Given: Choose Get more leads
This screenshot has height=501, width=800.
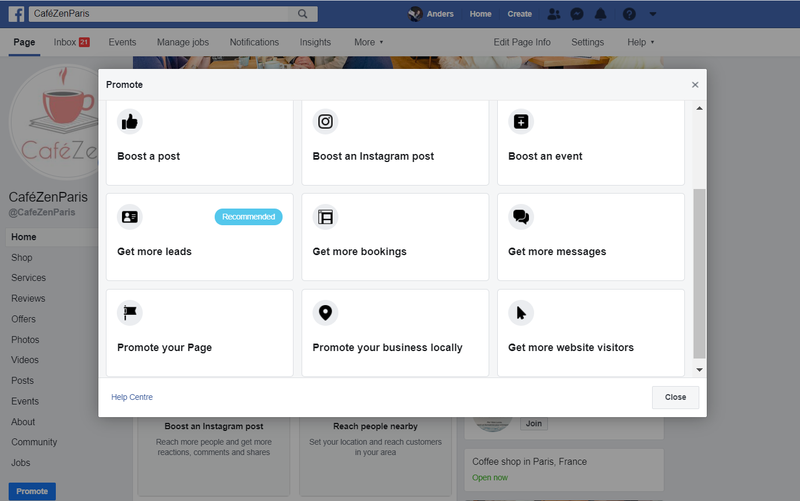Looking at the screenshot, I should click(199, 237).
